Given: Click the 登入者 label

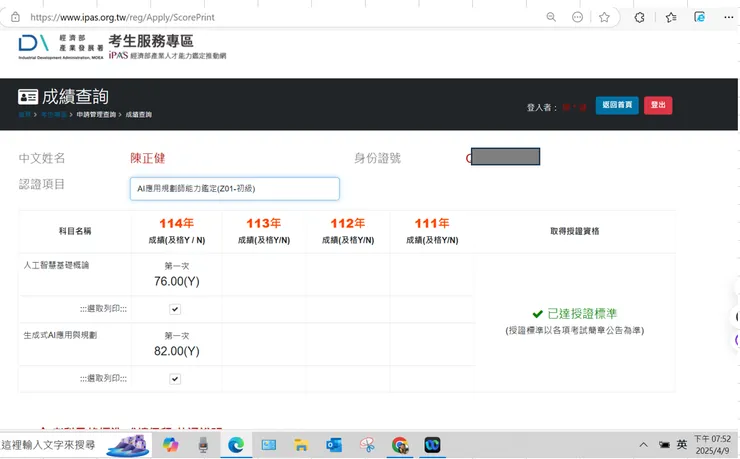Looking at the screenshot, I should (x=542, y=108).
